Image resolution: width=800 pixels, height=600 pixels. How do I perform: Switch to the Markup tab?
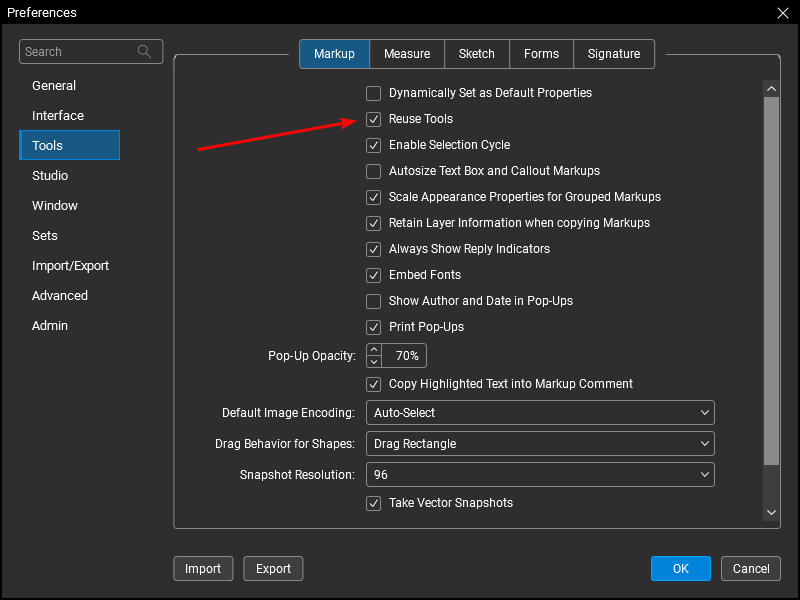334,54
